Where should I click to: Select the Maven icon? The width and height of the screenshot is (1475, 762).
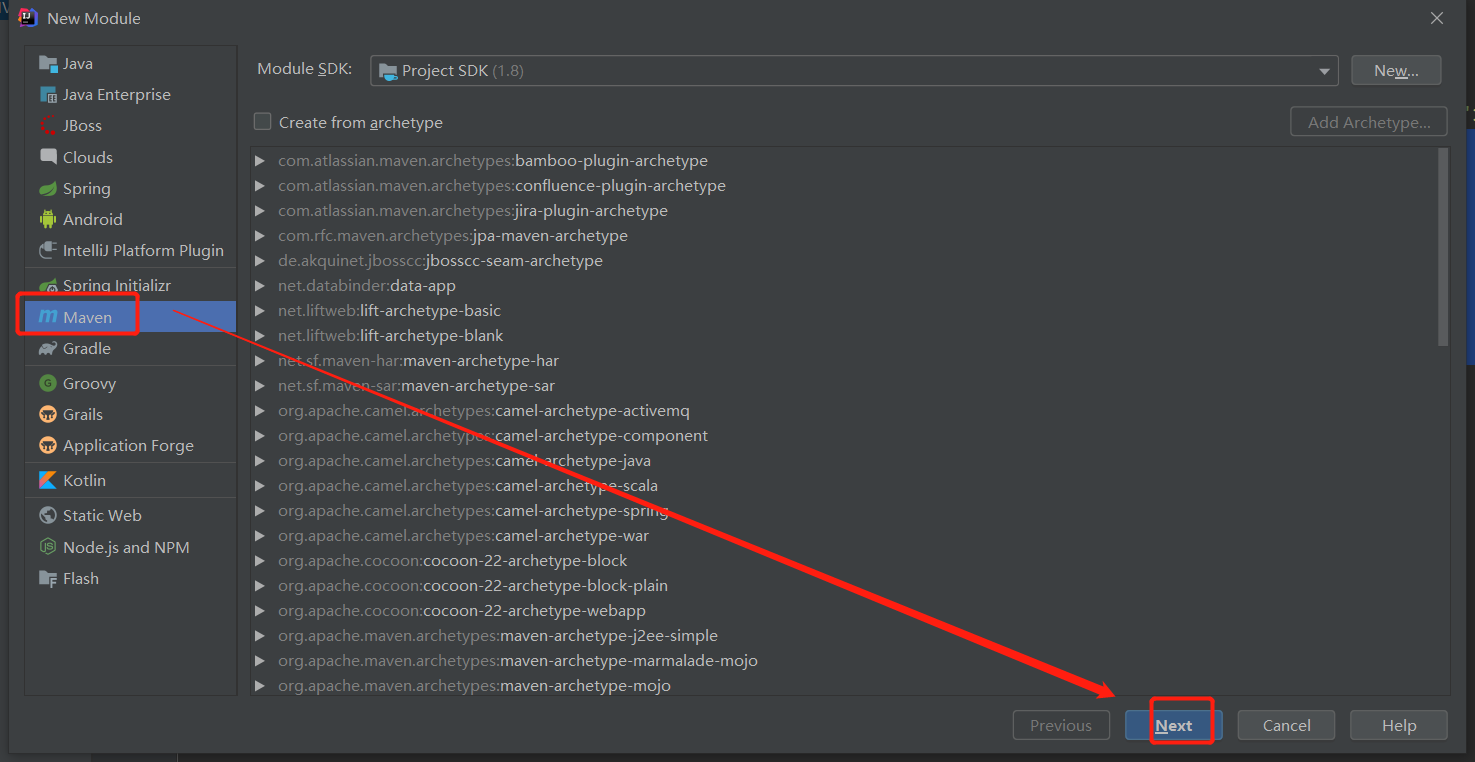tap(48, 317)
